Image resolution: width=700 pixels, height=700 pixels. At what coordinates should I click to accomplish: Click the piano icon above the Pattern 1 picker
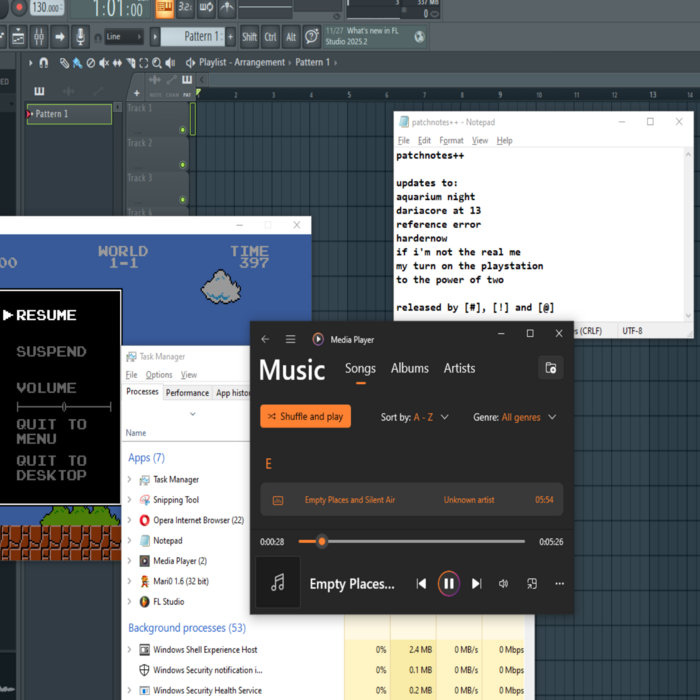[x=39, y=91]
